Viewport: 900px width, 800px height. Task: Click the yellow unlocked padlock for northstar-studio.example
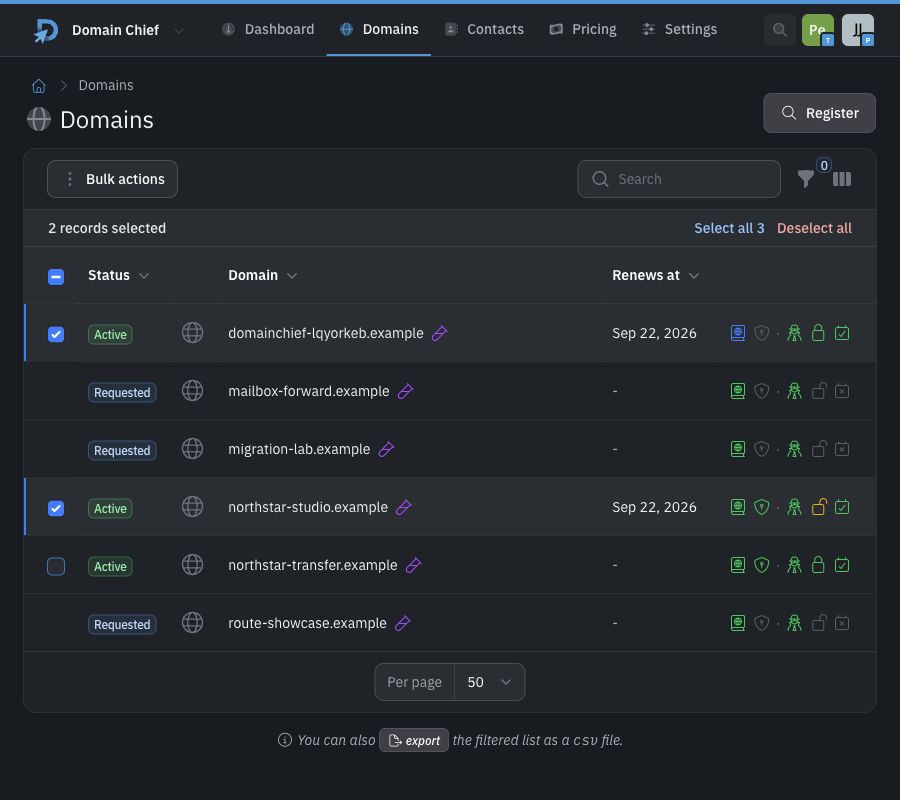[819, 507]
